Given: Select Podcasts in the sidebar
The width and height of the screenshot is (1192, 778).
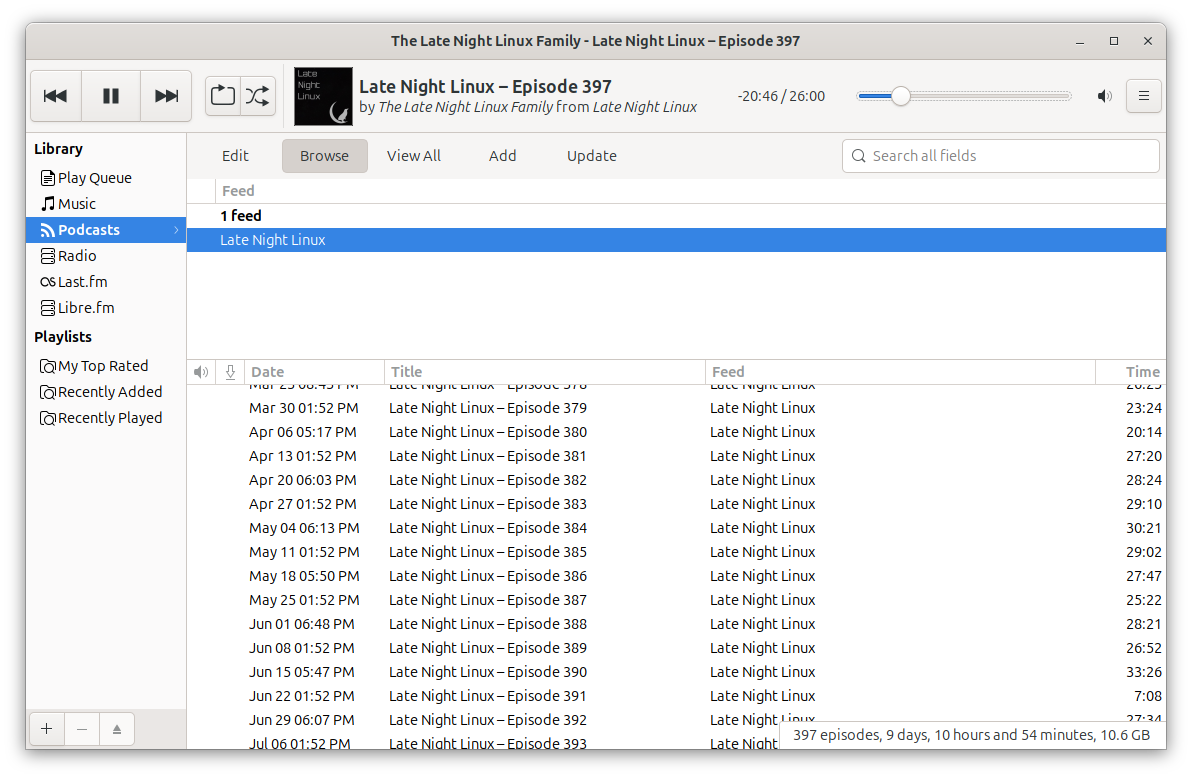Looking at the screenshot, I should 106,230.
